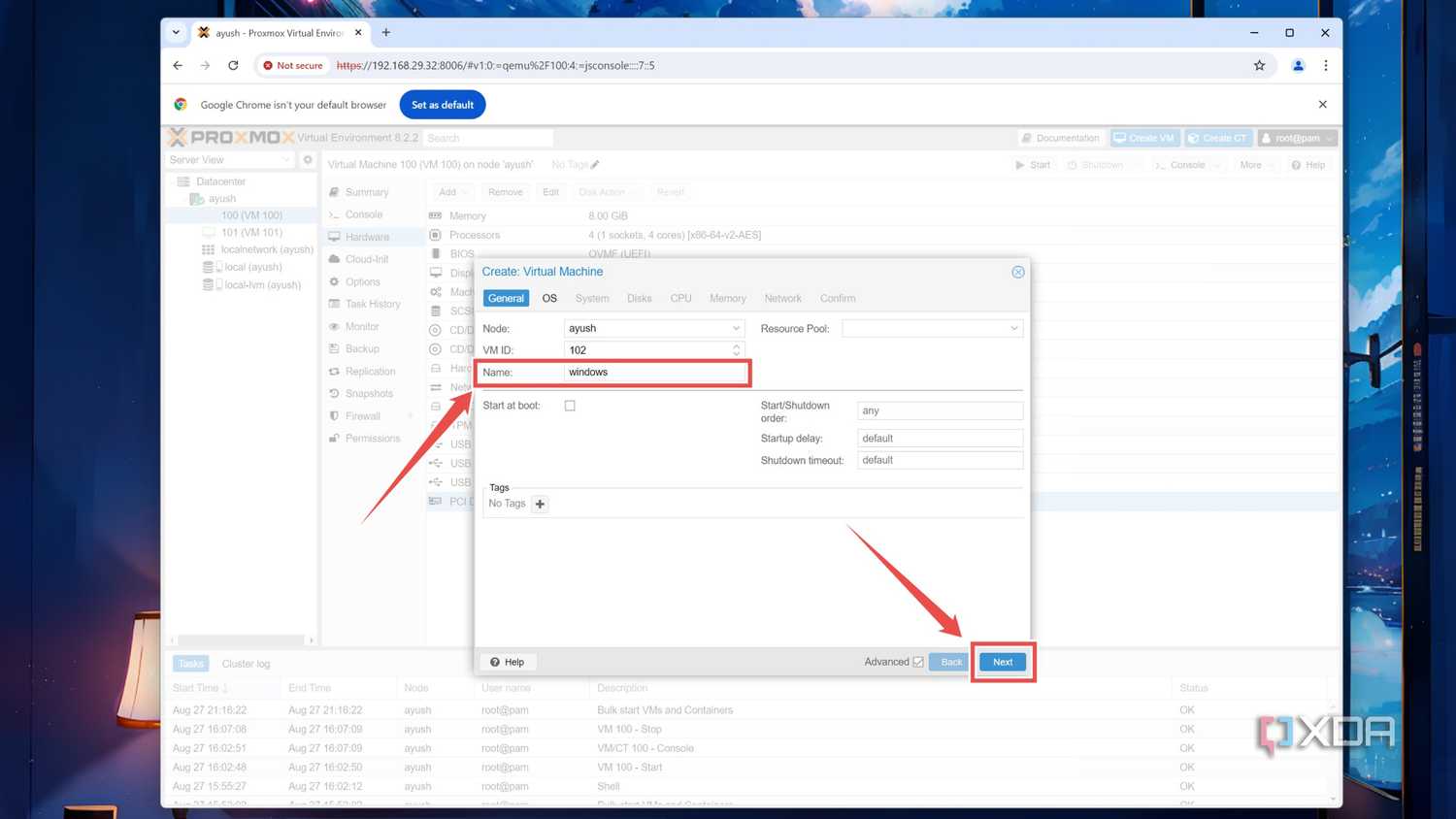The image size is (1456, 819).
Task: Reload the browser page
Action: 233,65
